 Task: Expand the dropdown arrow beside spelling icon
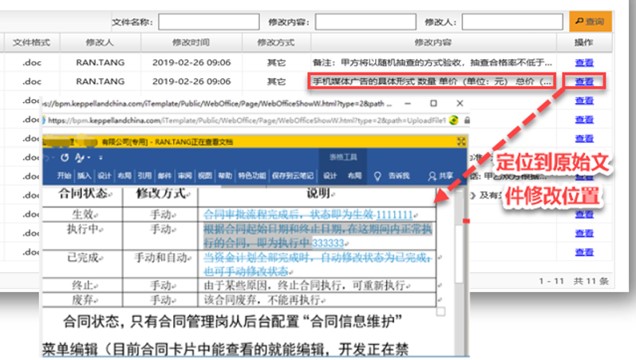coord(89,157)
